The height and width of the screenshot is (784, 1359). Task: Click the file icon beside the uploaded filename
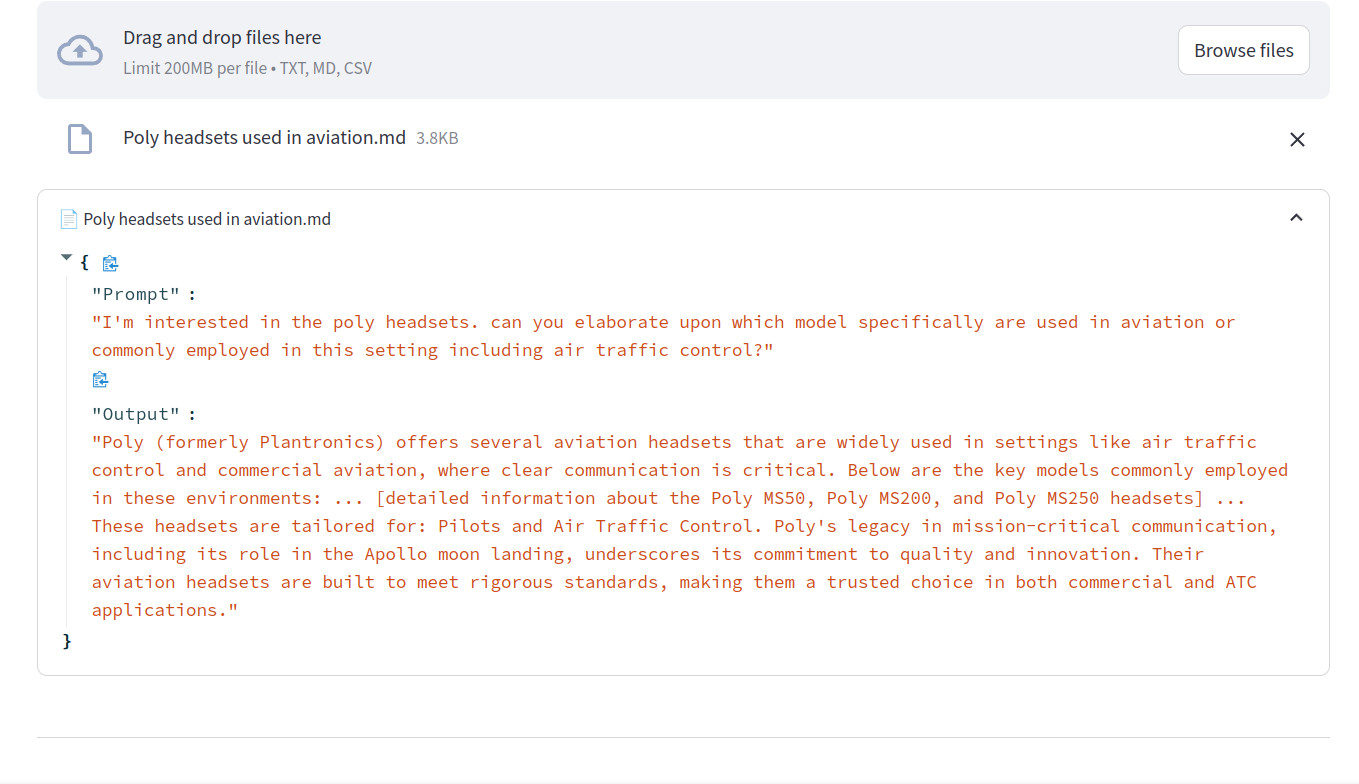click(80, 139)
